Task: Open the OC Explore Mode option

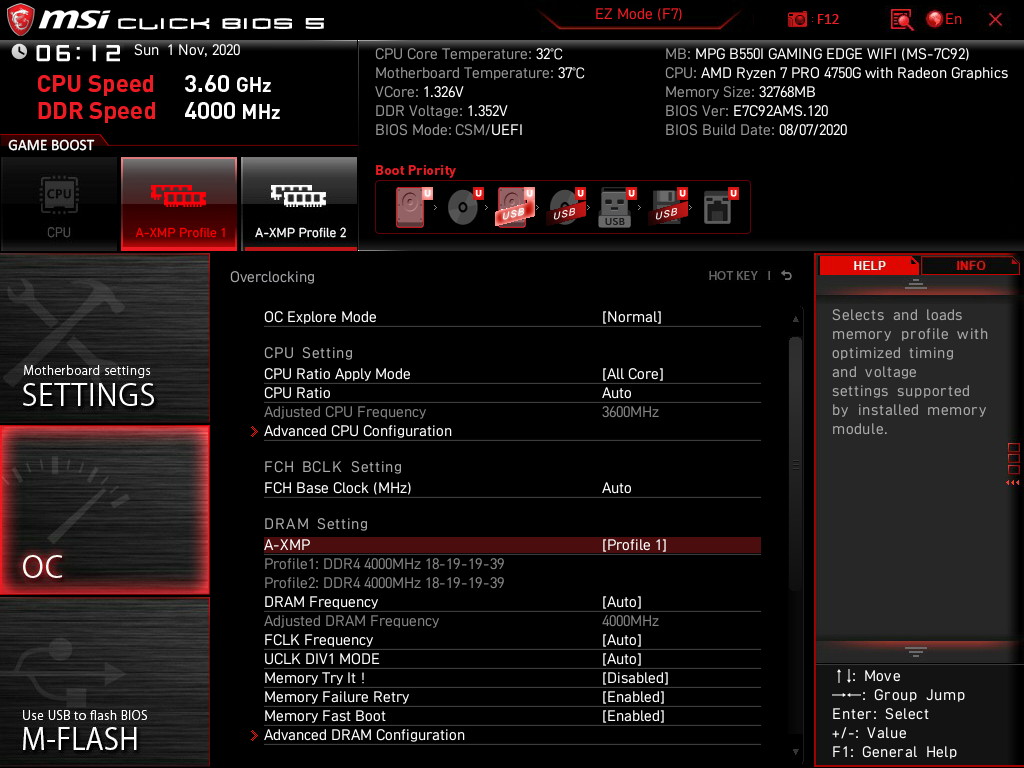Action: coord(512,317)
